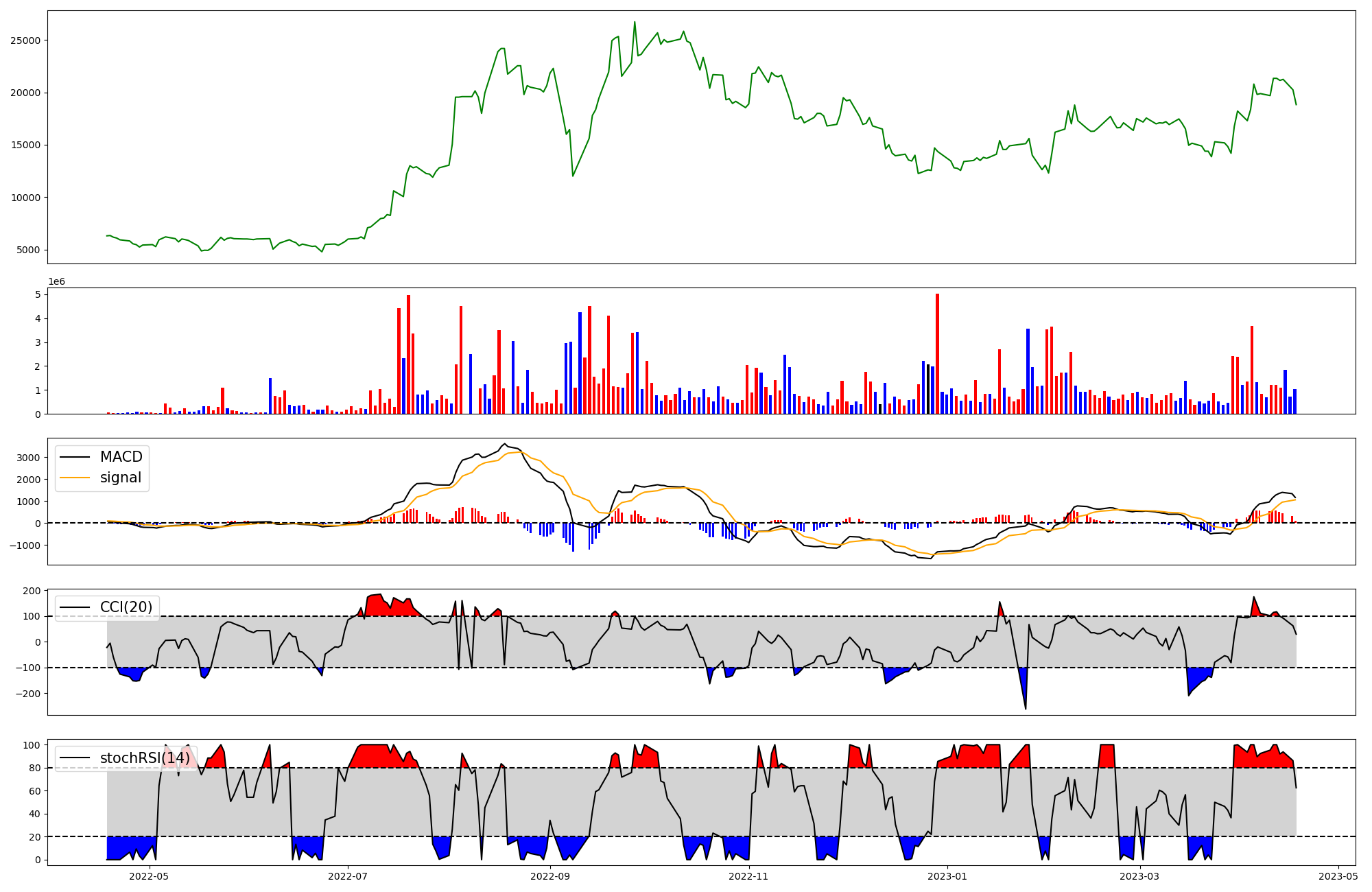The width and height of the screenshot is (1372, 892).
Task: Click the 5000 price axis tick label
Action: (28, 250)
